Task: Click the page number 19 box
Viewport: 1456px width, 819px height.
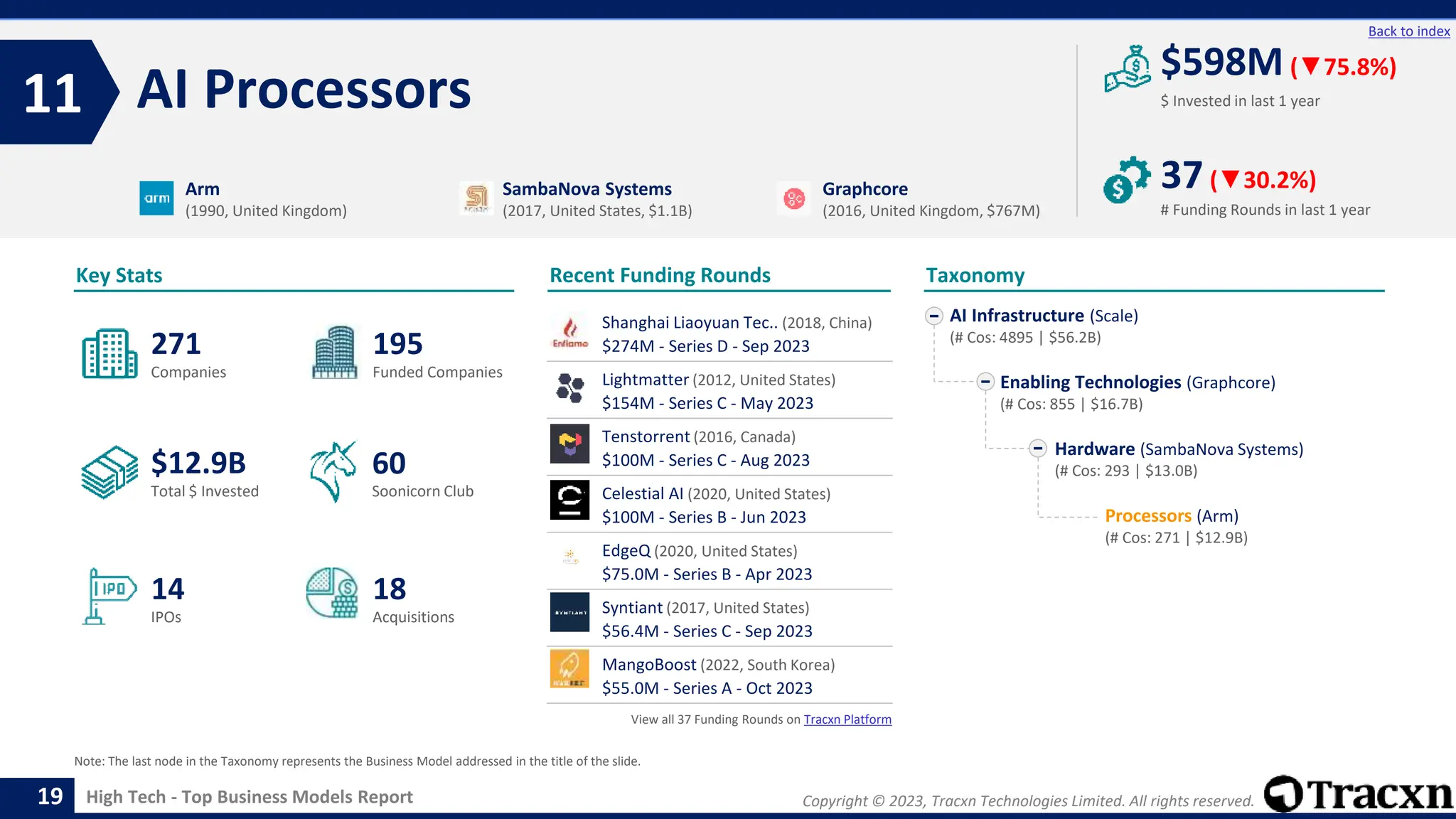Action: pos(37,796)
